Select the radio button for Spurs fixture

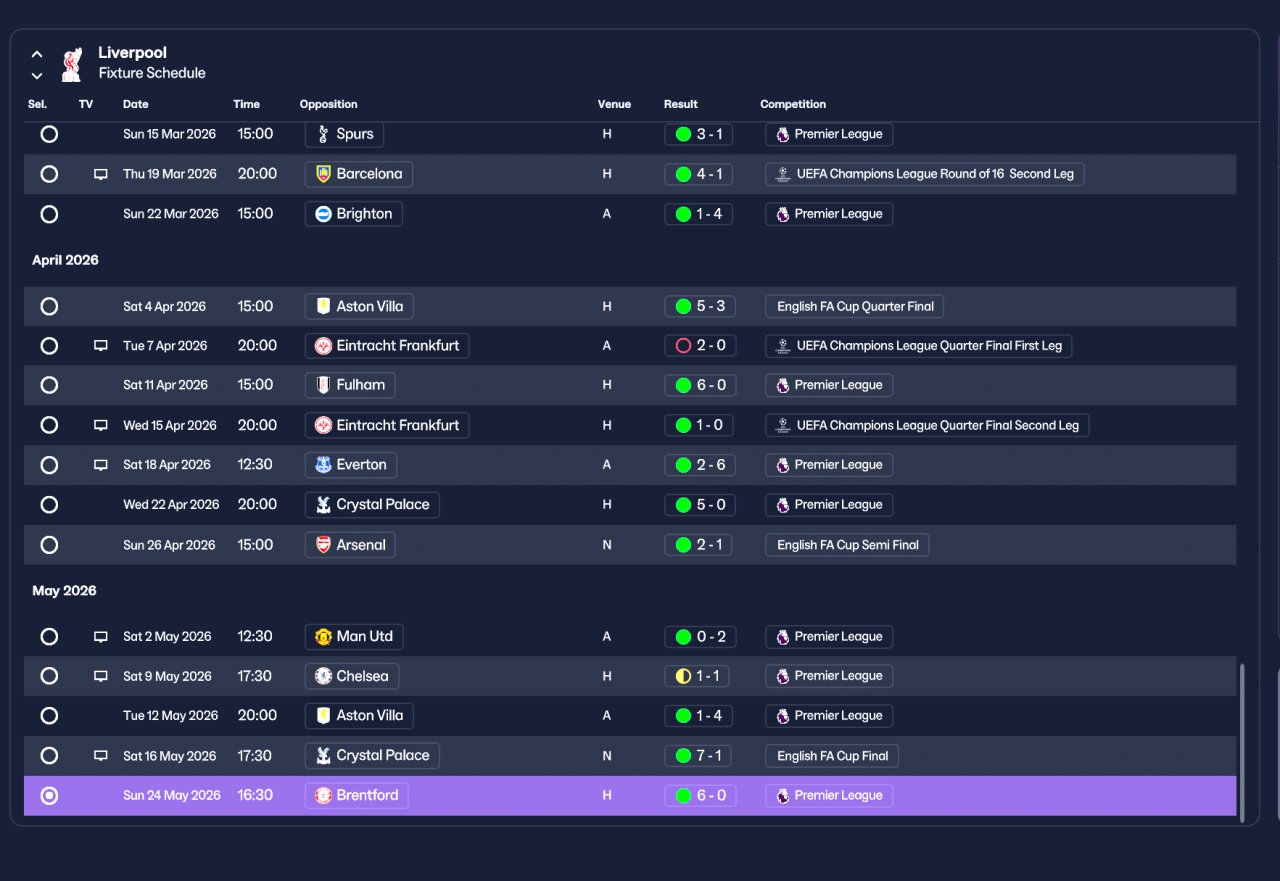coord(49,134)
